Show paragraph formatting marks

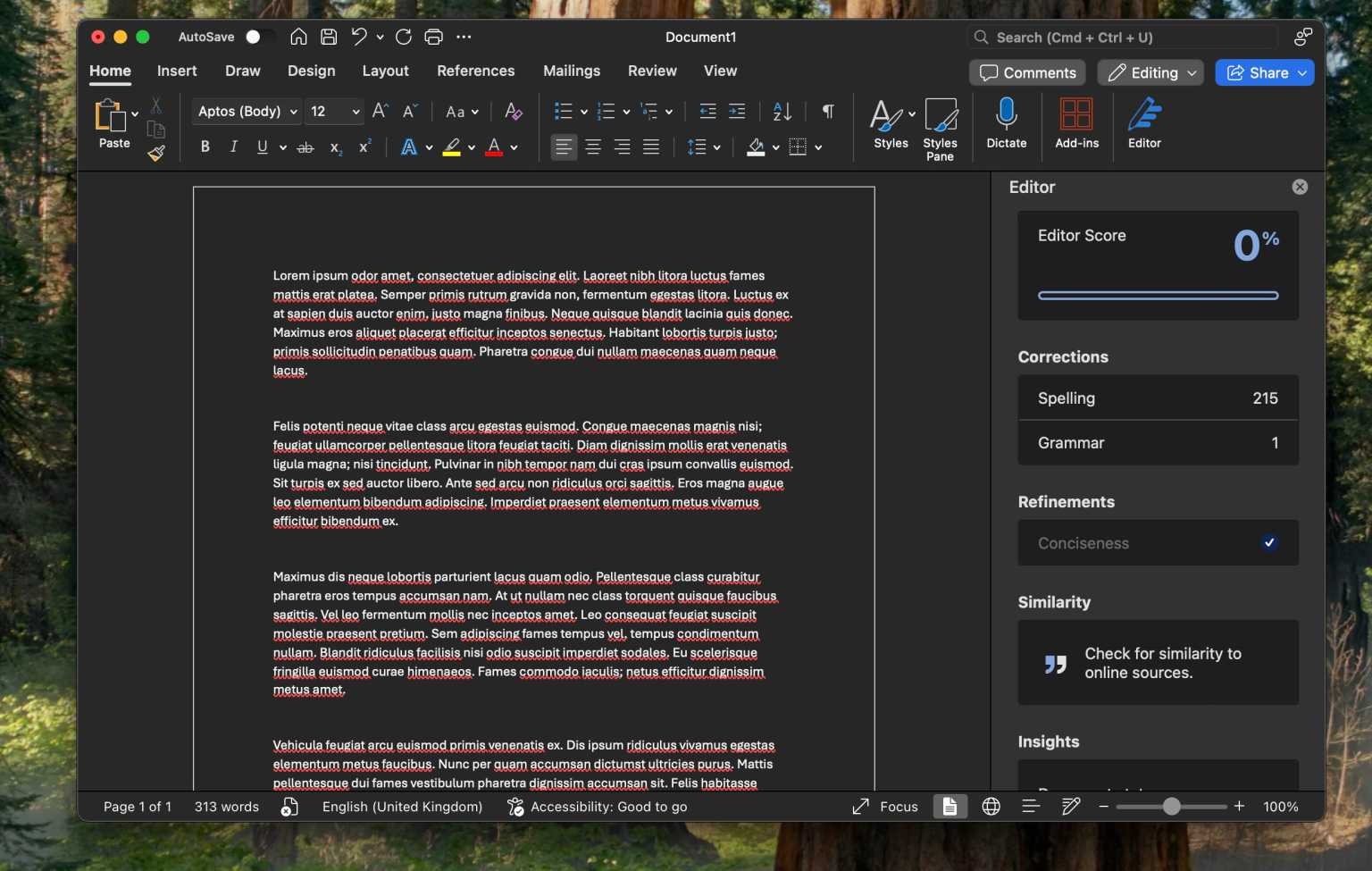pos(826,112)
